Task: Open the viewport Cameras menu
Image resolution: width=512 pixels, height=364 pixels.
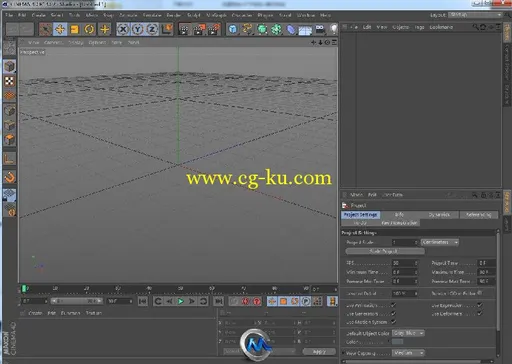Action: [x=53, y=42]
